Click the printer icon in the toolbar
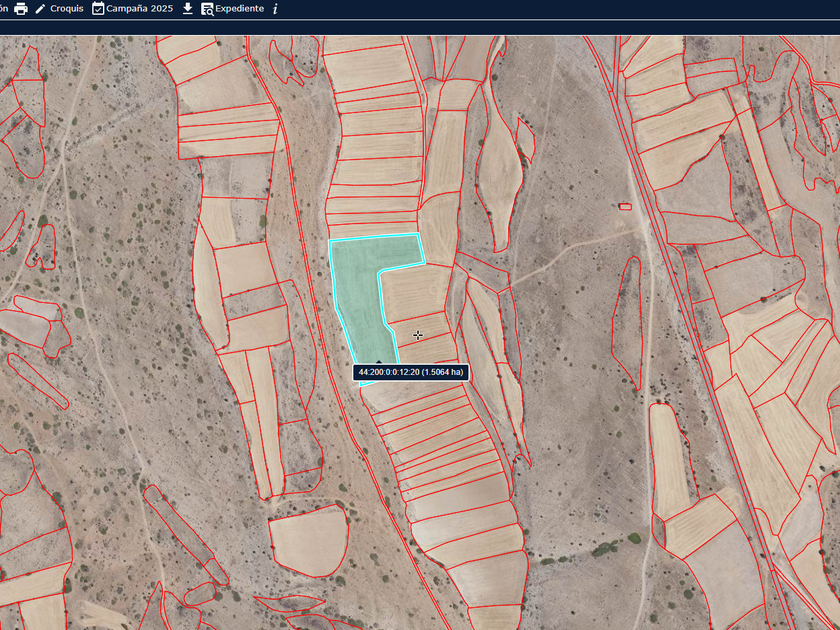Image resolution: width=840 pixels, height=630 pixels. [21, 9]
